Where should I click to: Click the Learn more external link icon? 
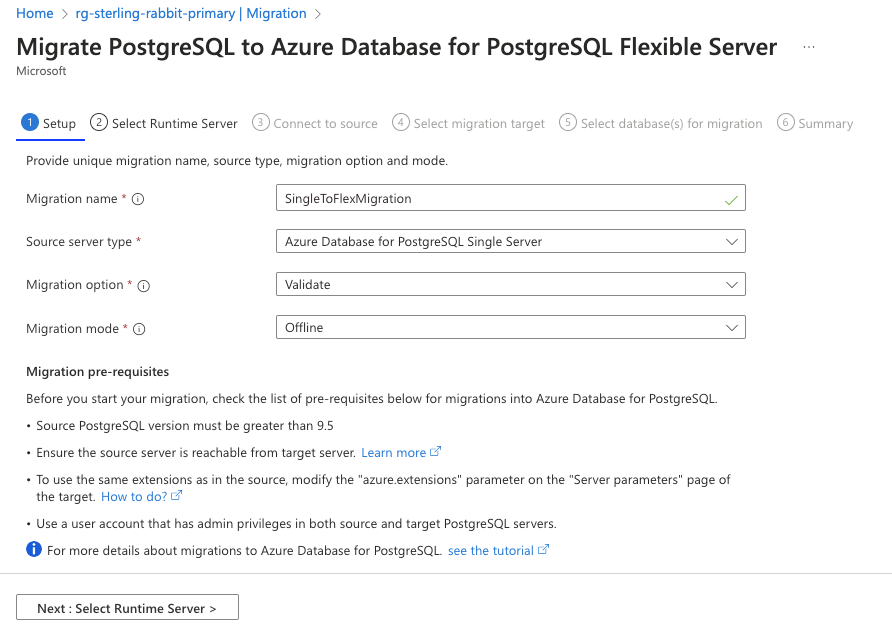[x=435, y=453]
